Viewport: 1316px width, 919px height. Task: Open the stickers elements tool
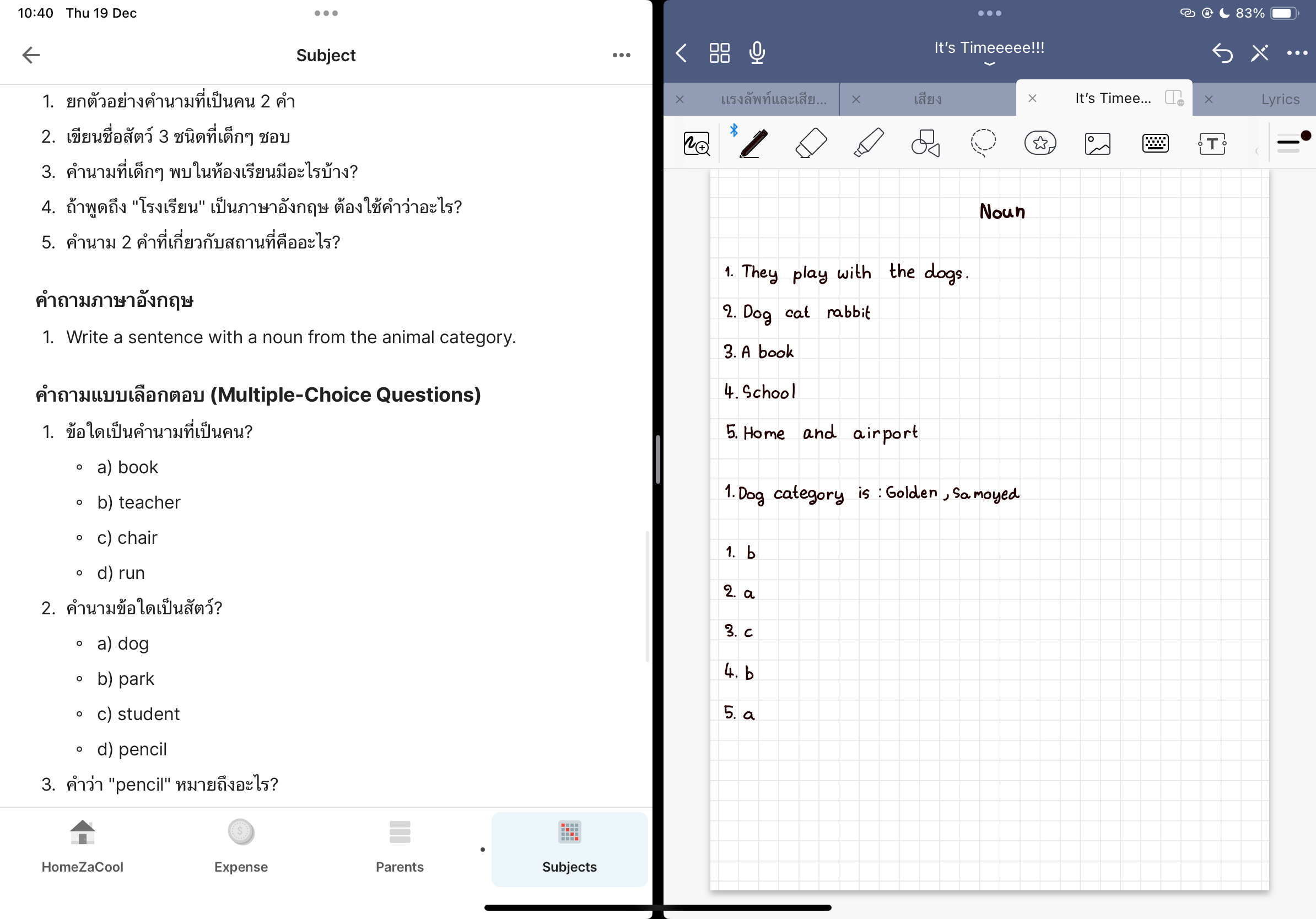point(1040,143)
